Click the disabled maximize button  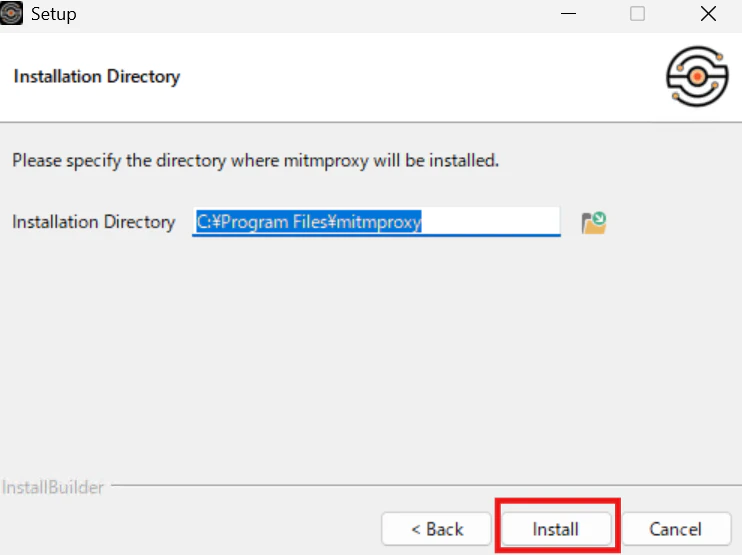(637, 14)
